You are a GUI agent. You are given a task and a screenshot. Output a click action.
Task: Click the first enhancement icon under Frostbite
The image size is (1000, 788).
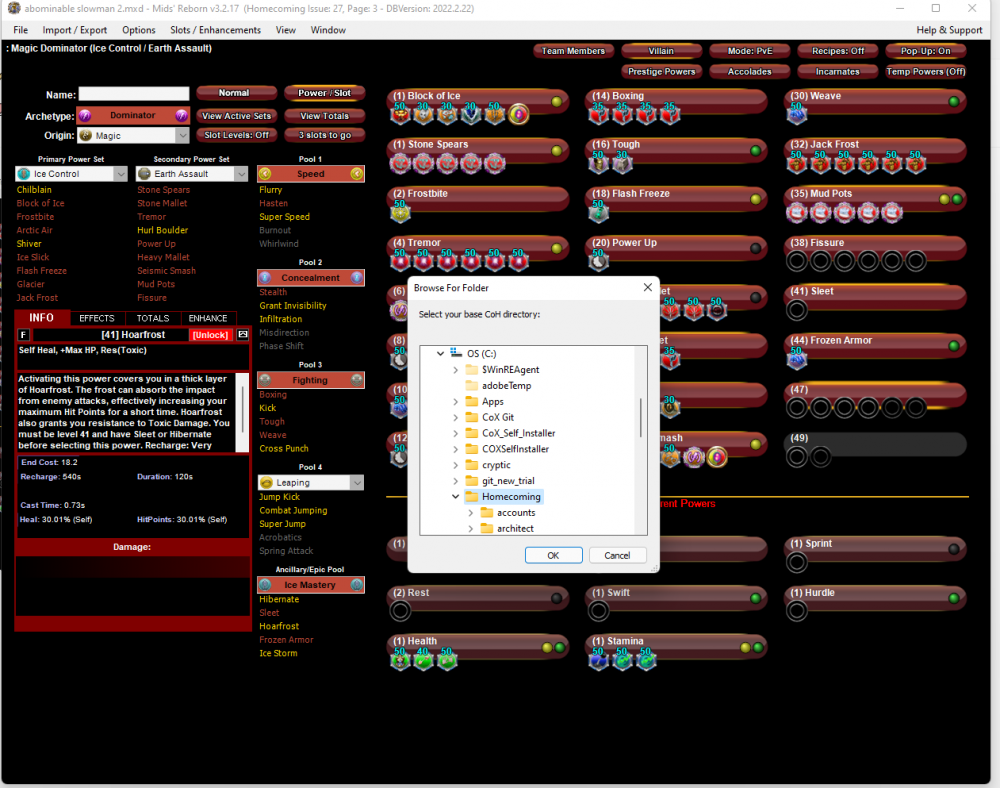400,212
